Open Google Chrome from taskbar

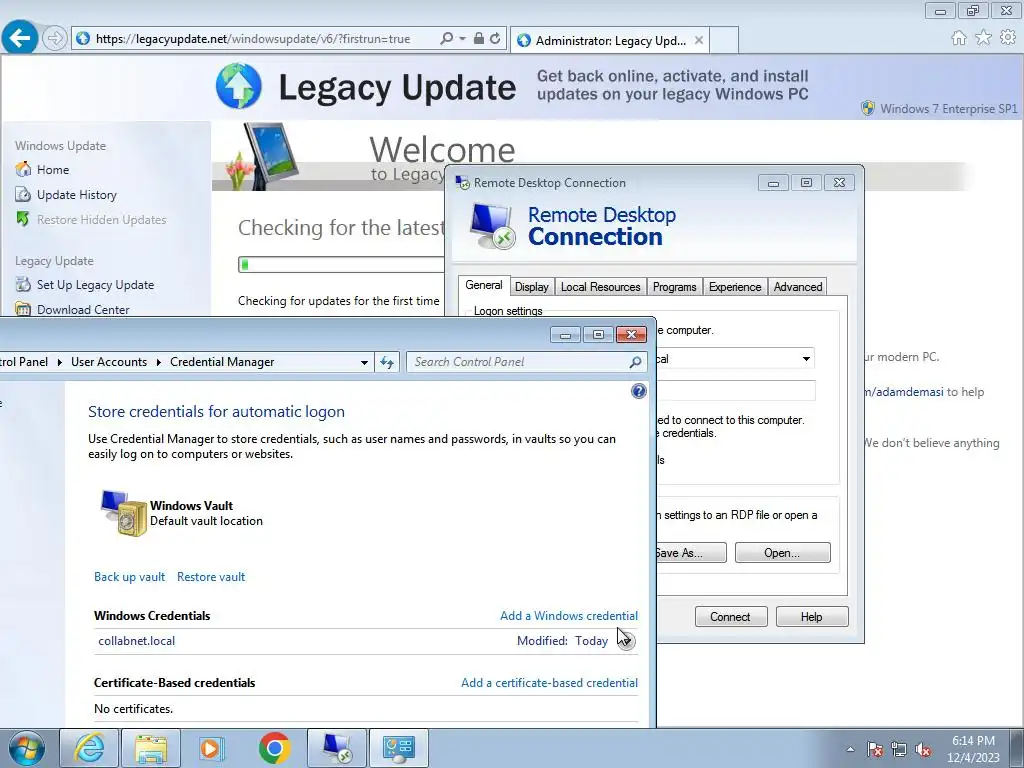click(274, 748)
